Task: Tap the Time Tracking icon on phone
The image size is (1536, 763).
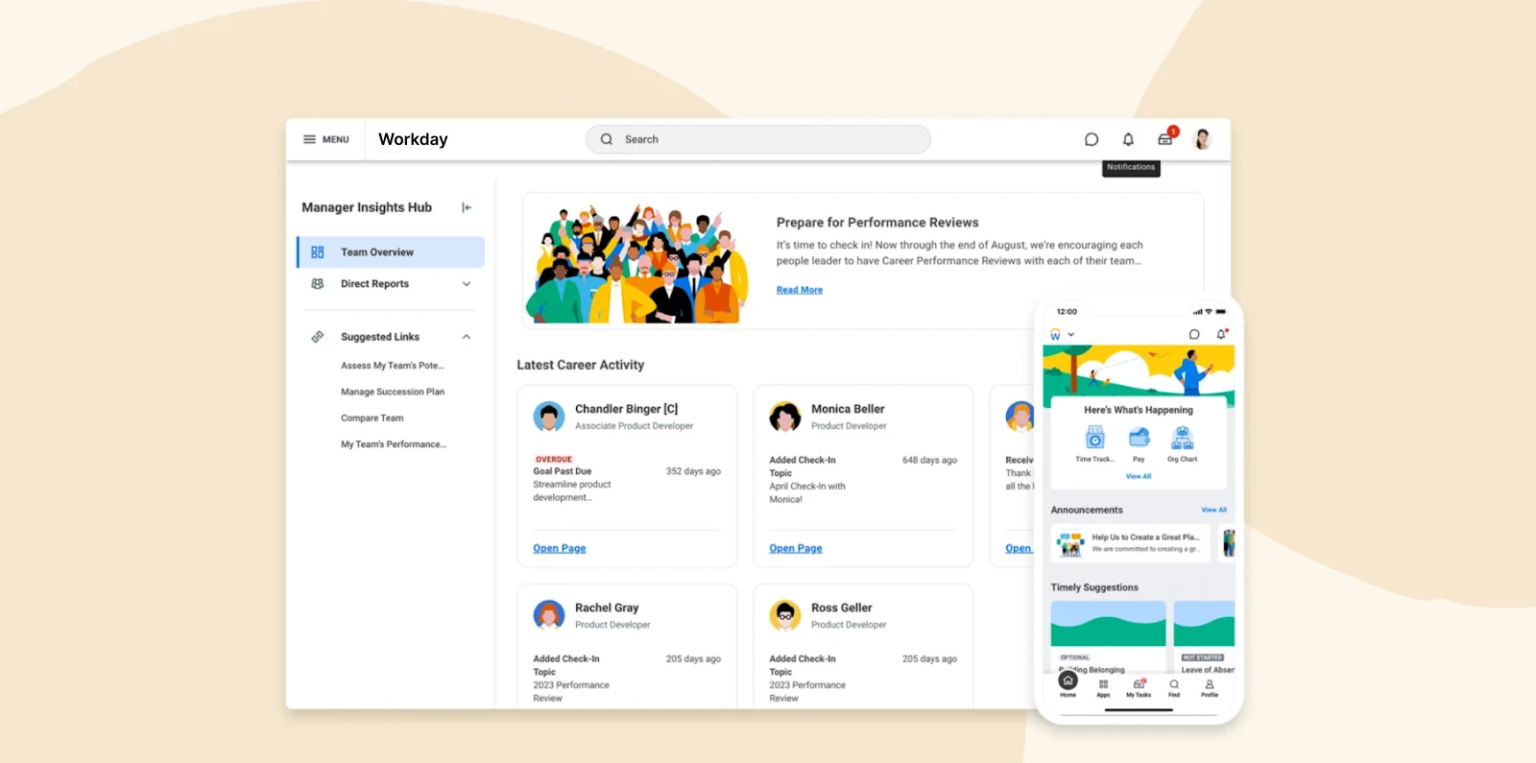Action: [x=1095, y=438]
